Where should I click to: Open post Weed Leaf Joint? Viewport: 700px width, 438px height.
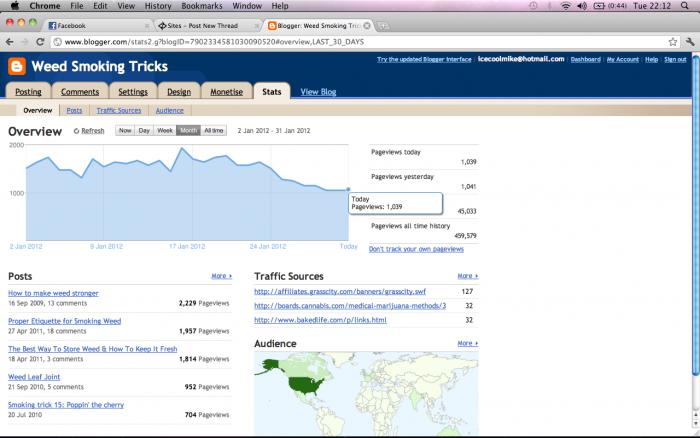coord(34,377)
